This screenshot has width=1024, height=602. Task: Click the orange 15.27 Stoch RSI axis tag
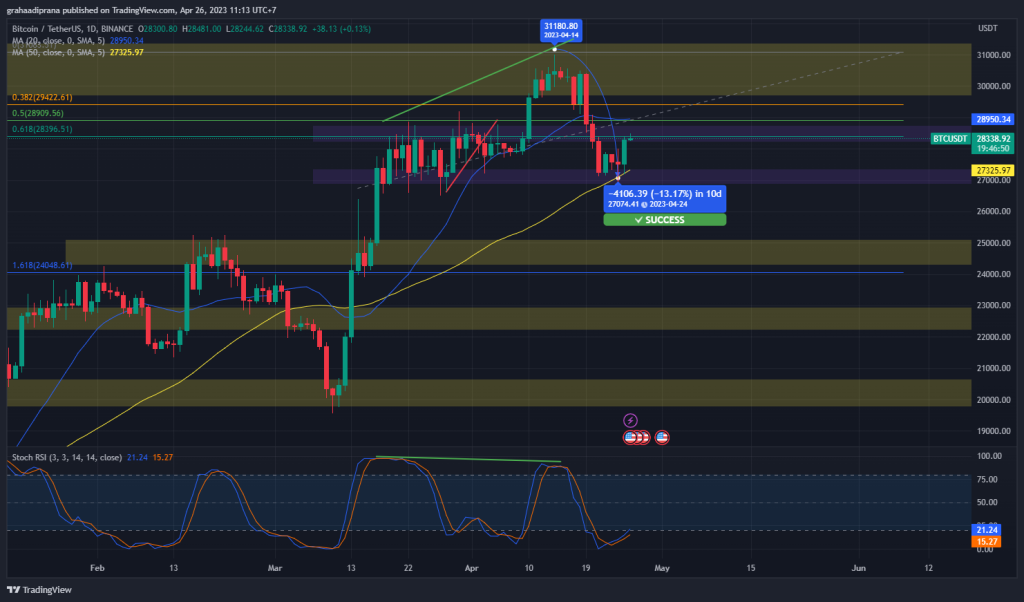(987, 541)
